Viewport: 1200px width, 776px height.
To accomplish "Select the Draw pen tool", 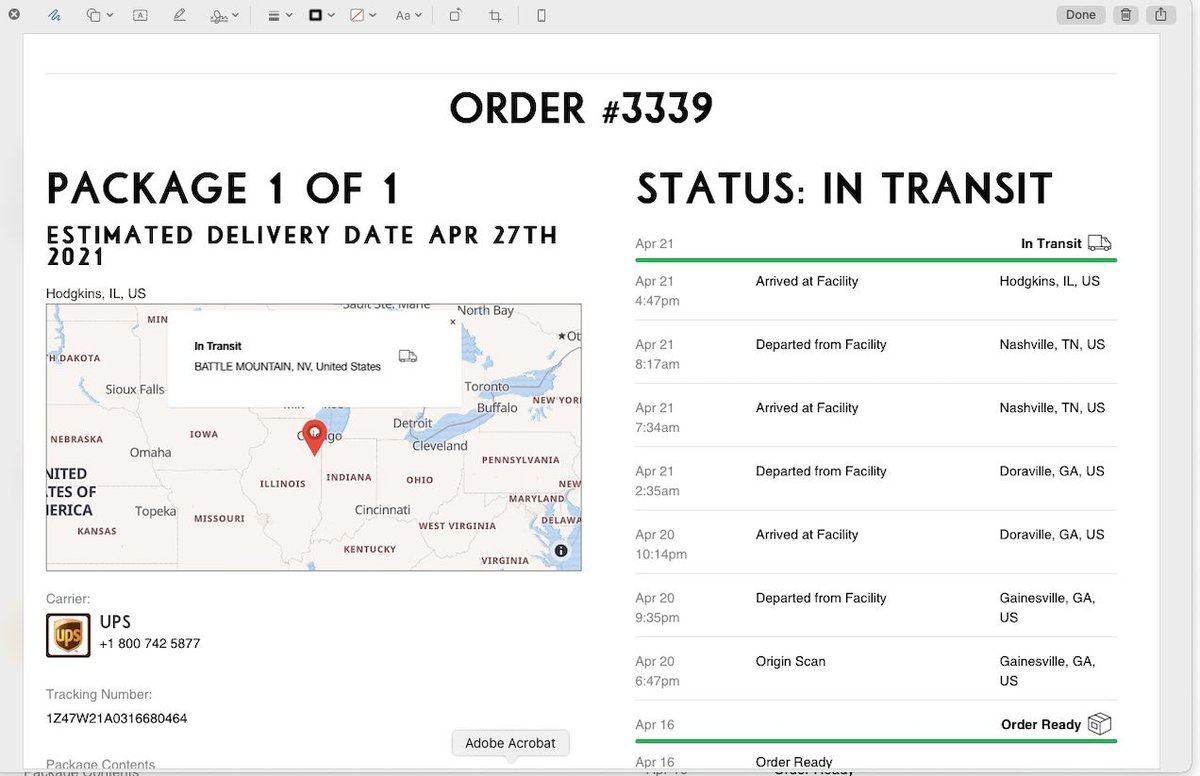I will [x=179, y=15].
